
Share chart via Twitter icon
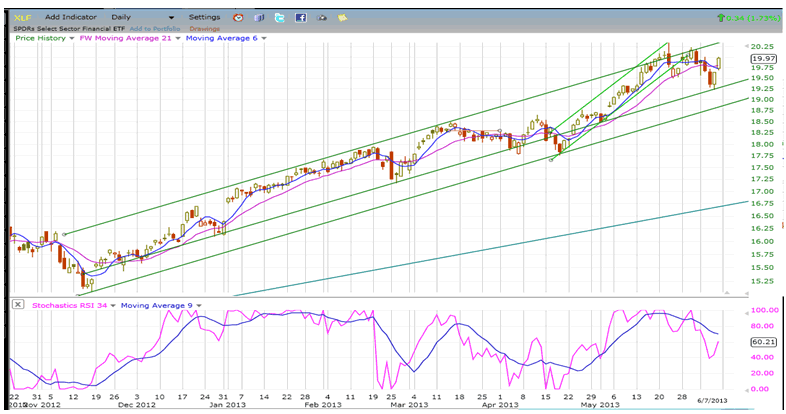click(x=278, y=18)
